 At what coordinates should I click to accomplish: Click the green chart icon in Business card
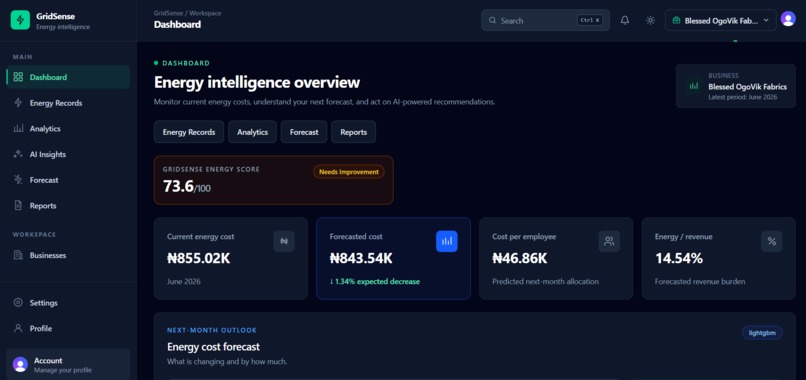tap(694, 86)
